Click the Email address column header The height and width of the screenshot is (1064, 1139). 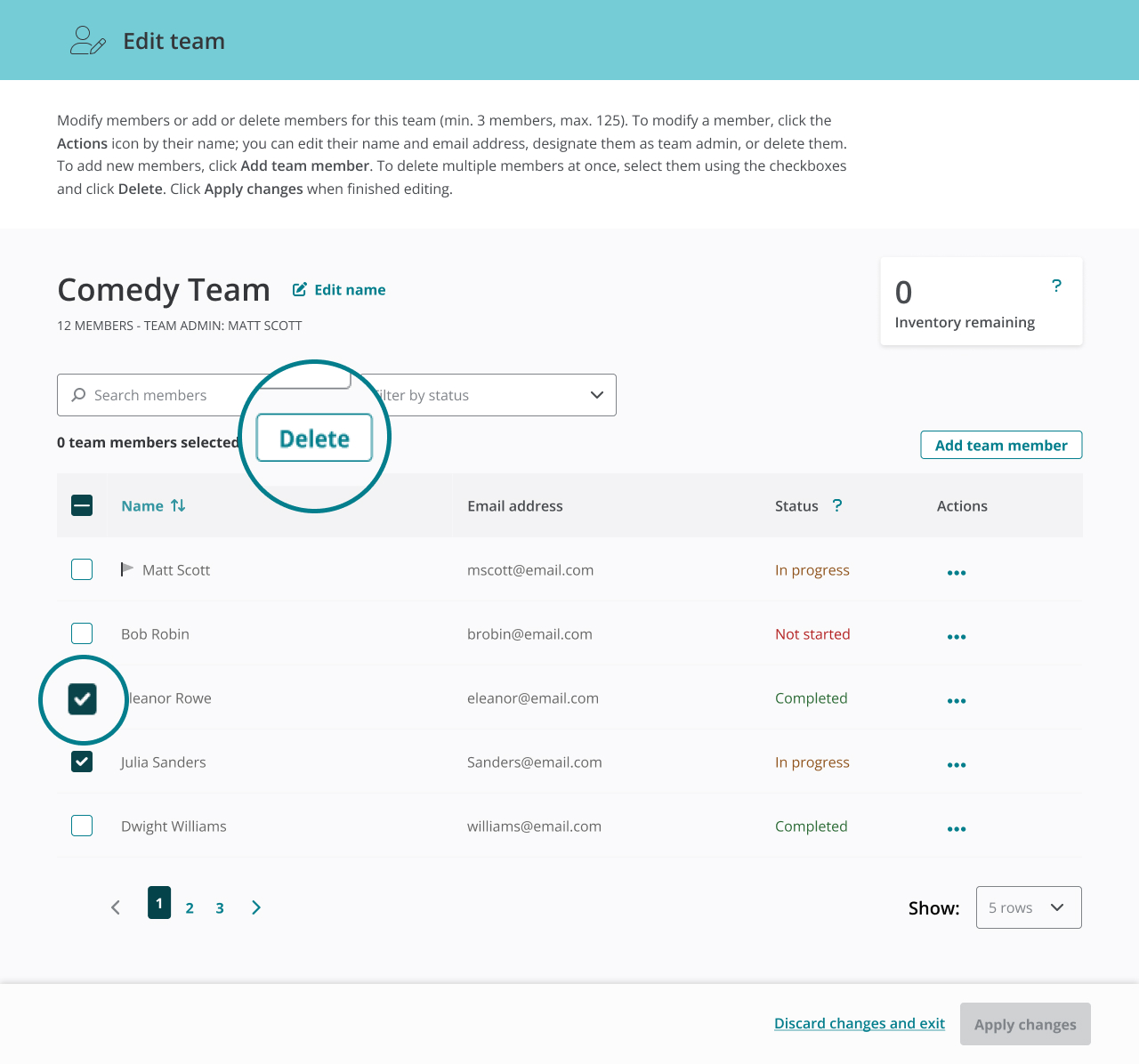(515, 505)
